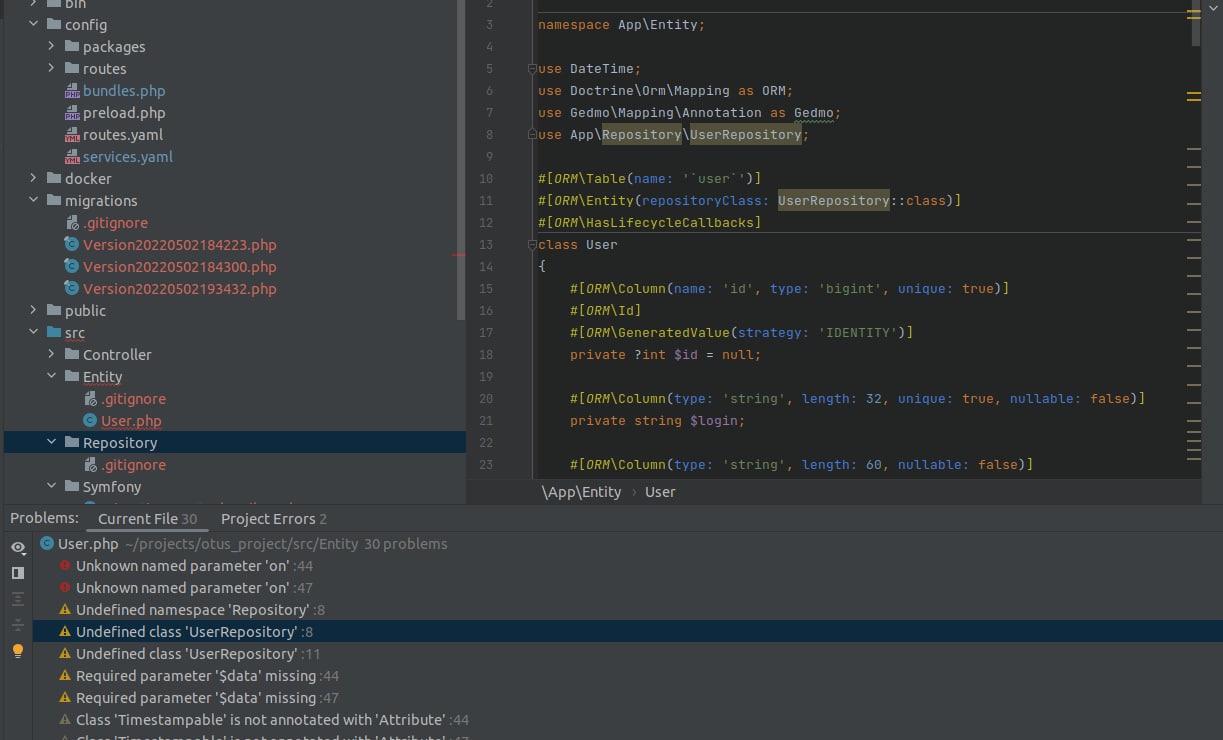1223x740 pixels.
Task: Click the editor vertical scrollbar thumb
Action: (x=1197, y=23)
